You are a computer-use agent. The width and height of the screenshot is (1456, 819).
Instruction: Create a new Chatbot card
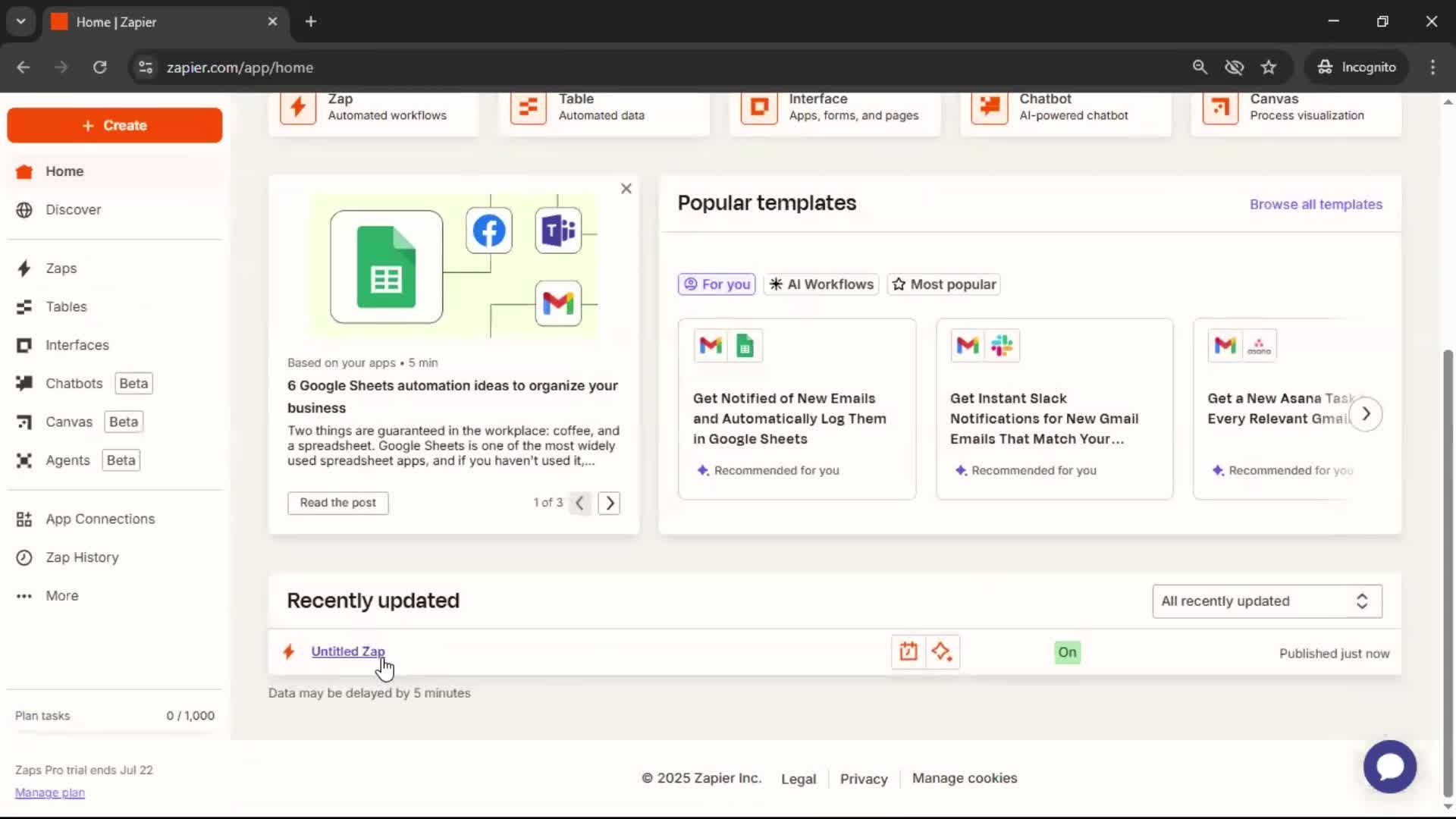click(x=1065, y=114)
